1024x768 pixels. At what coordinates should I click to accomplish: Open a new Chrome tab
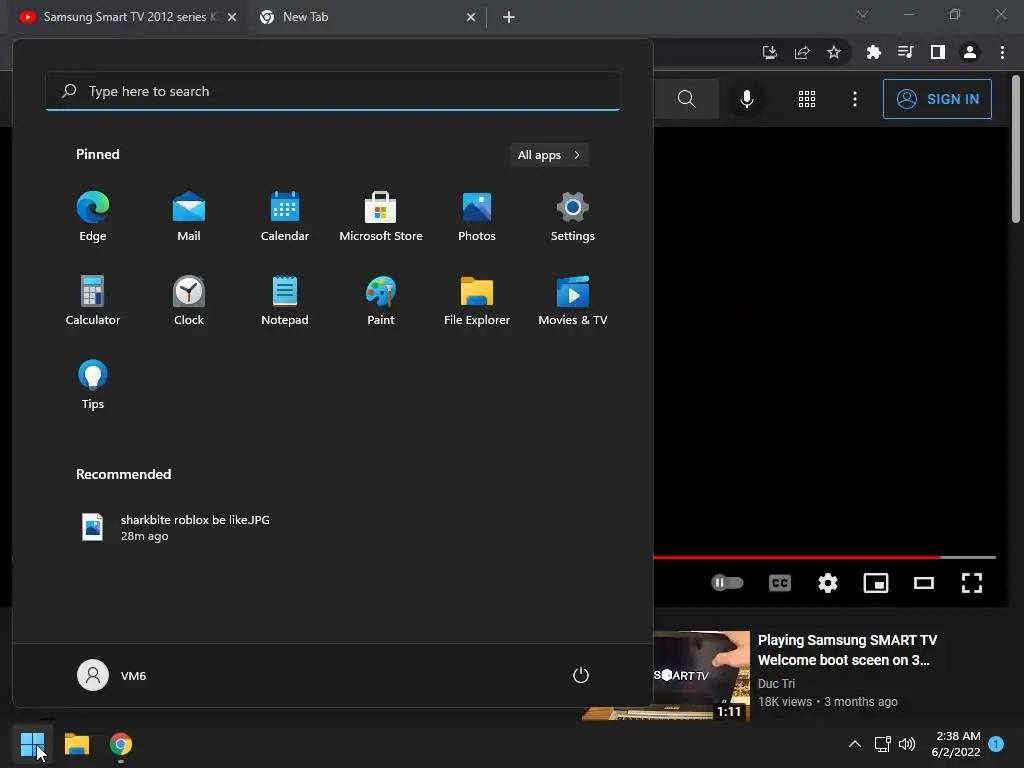pos(509,17)
